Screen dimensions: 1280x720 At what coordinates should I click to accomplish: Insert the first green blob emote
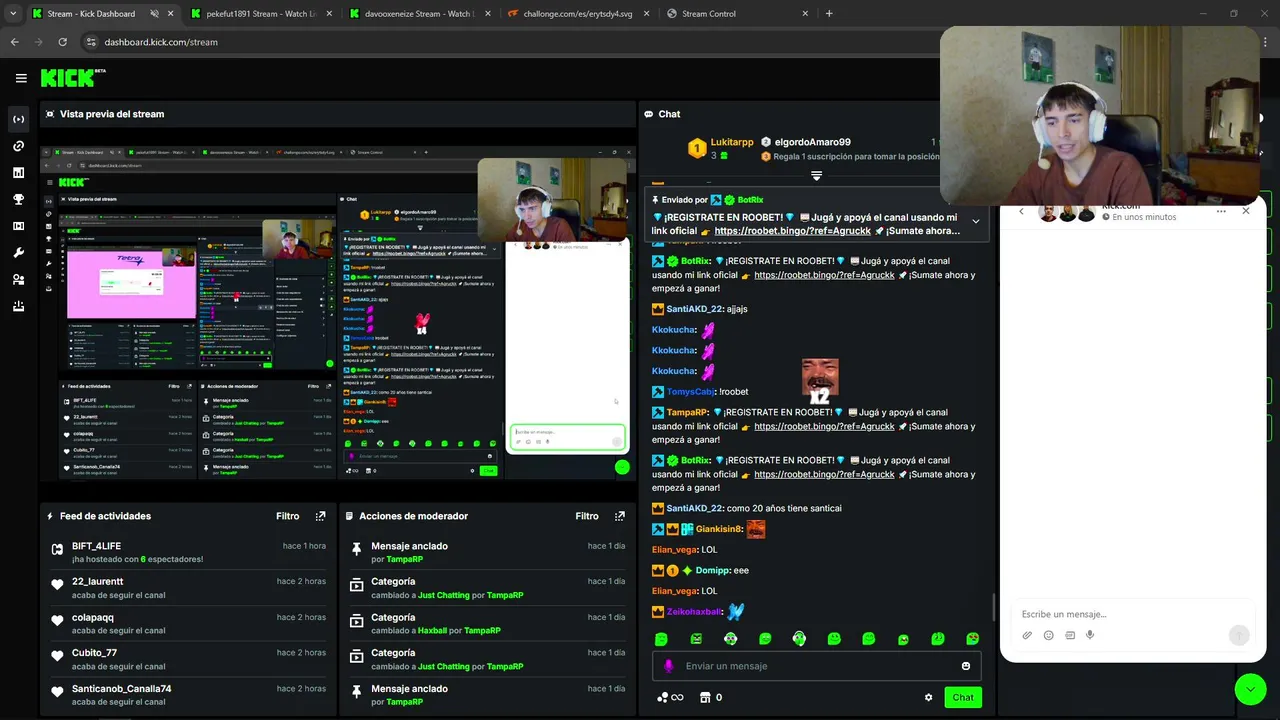[x=661, y=639]
